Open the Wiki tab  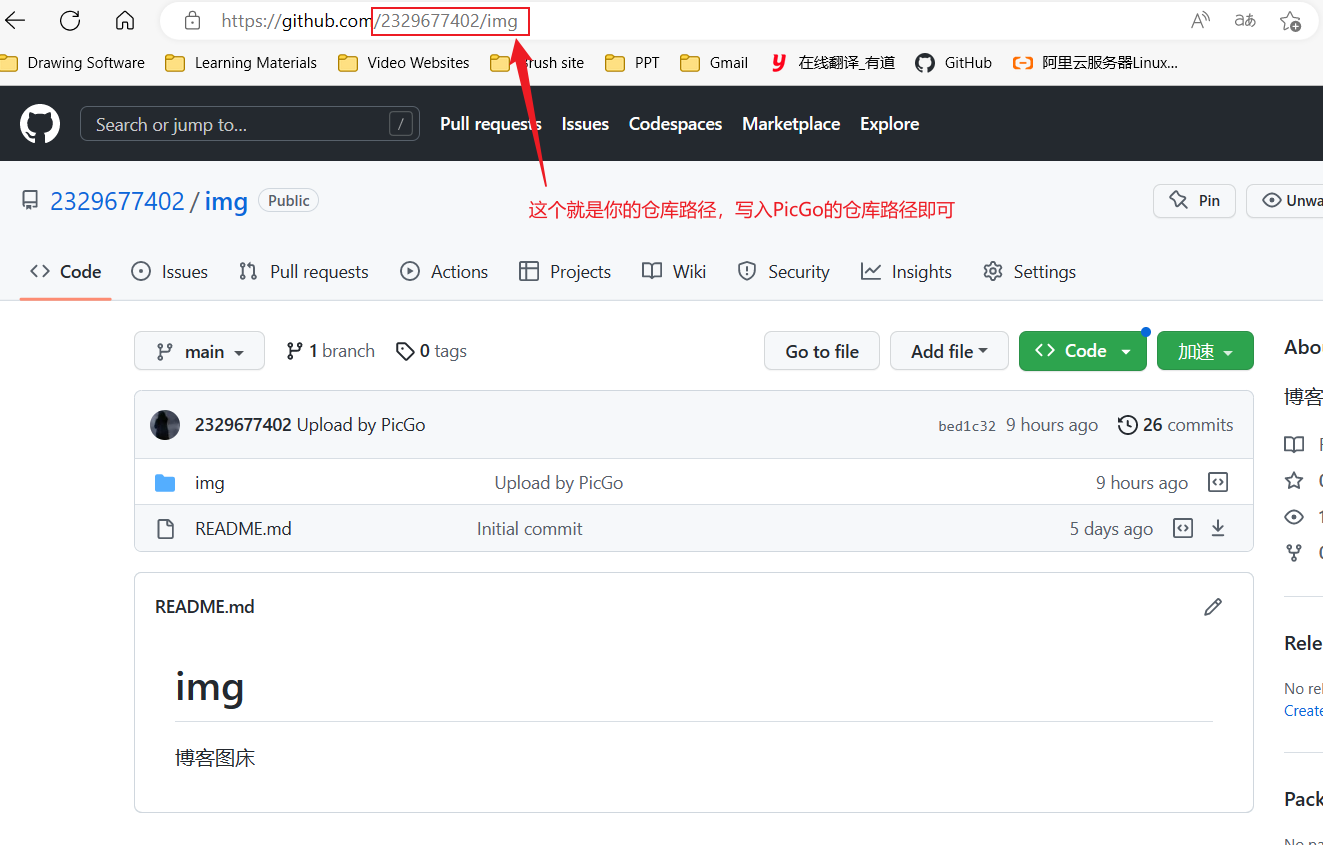pos(674,272)
